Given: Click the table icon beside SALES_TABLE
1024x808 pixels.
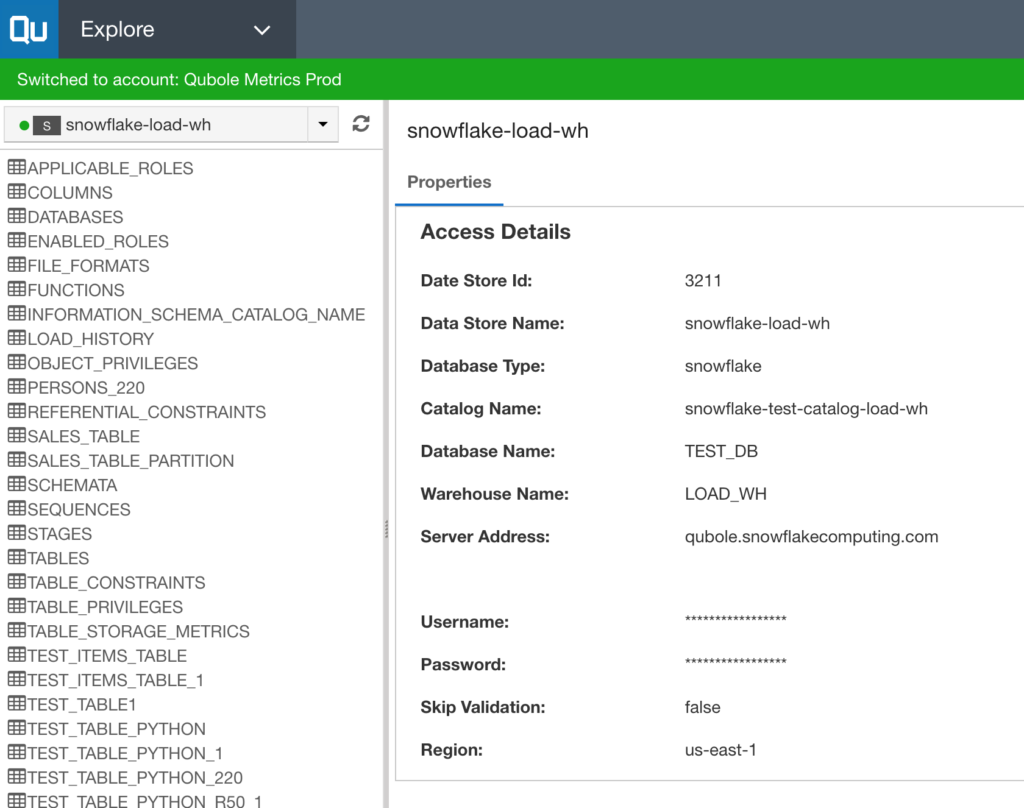Looking at the screenshot, I should click(x=16, y=435).
